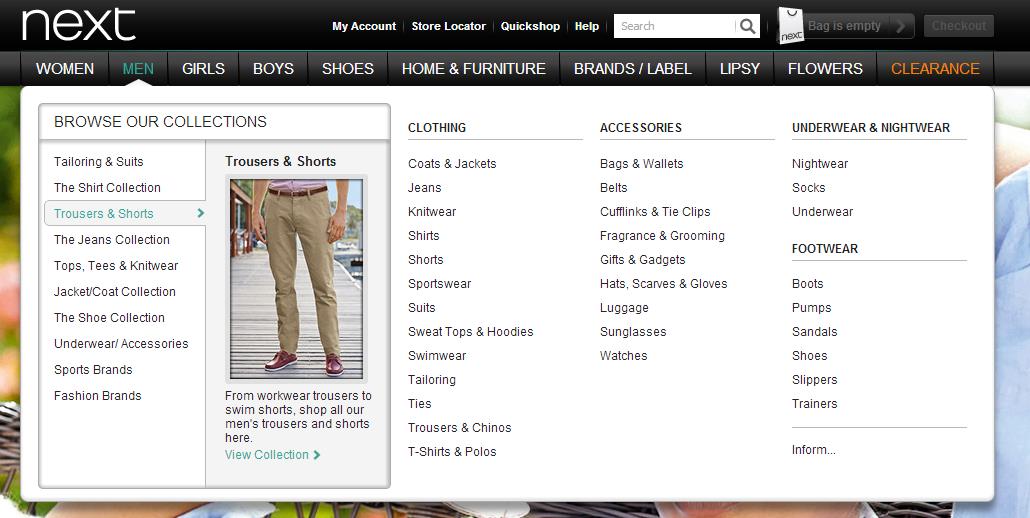Open the LIPSY menu
Viewport: 1030px width, 518px height.
tap(740, 68)
